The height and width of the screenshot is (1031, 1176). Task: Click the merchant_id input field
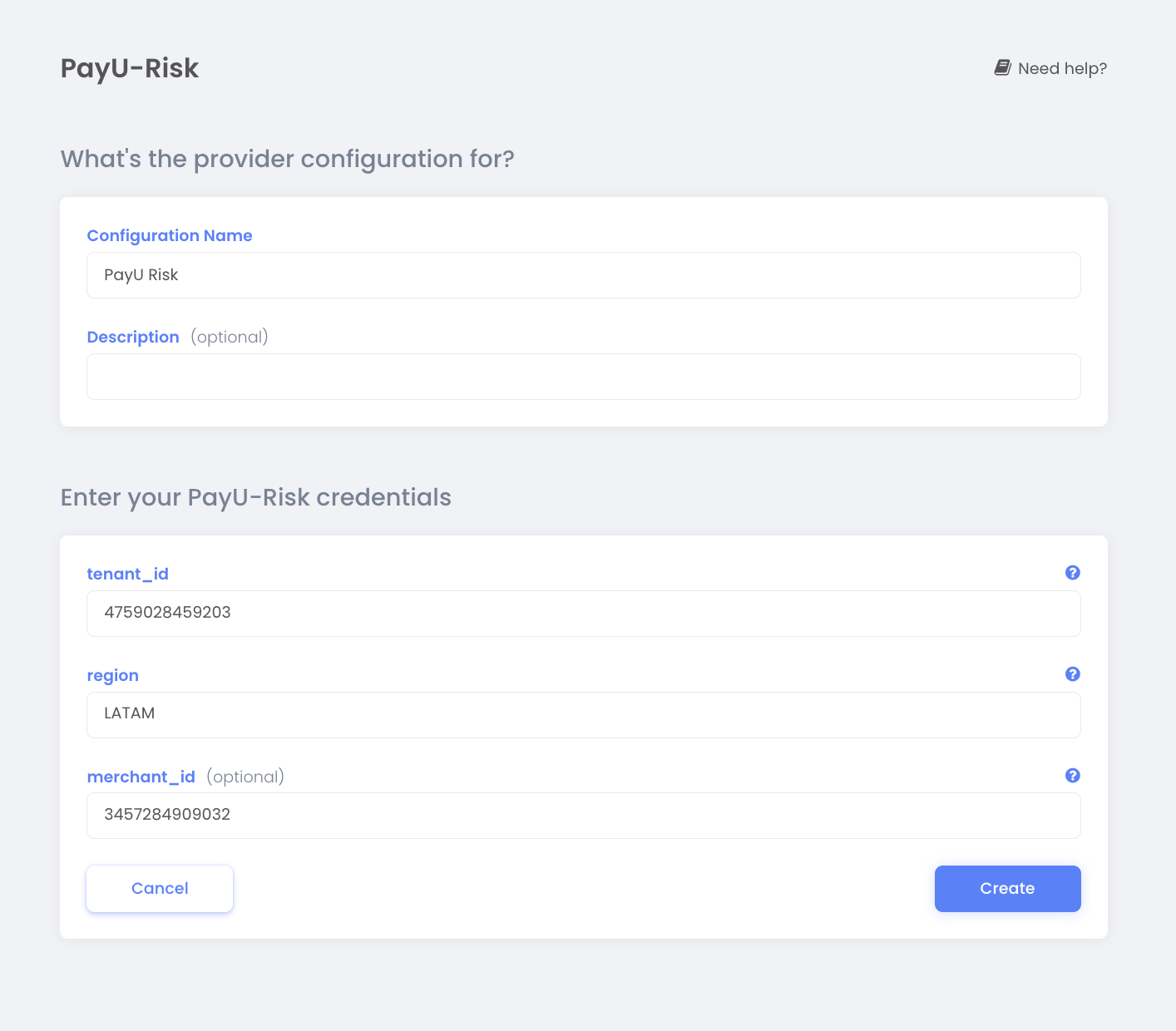[584, 816]
